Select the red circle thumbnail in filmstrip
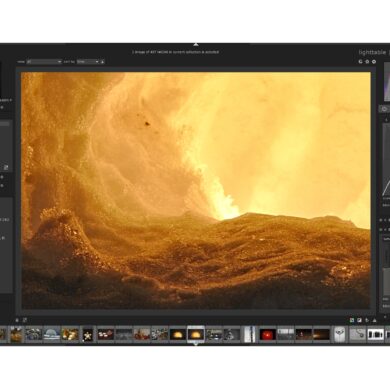 (x=267, y=334)
